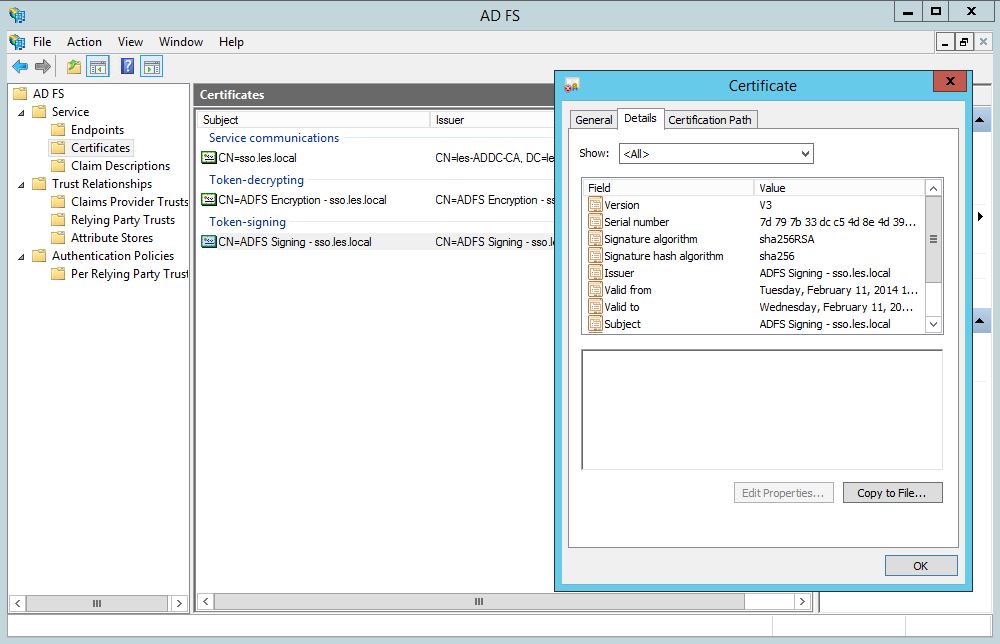Click the Back arrow in the toolbar

[x=19, y=67]
